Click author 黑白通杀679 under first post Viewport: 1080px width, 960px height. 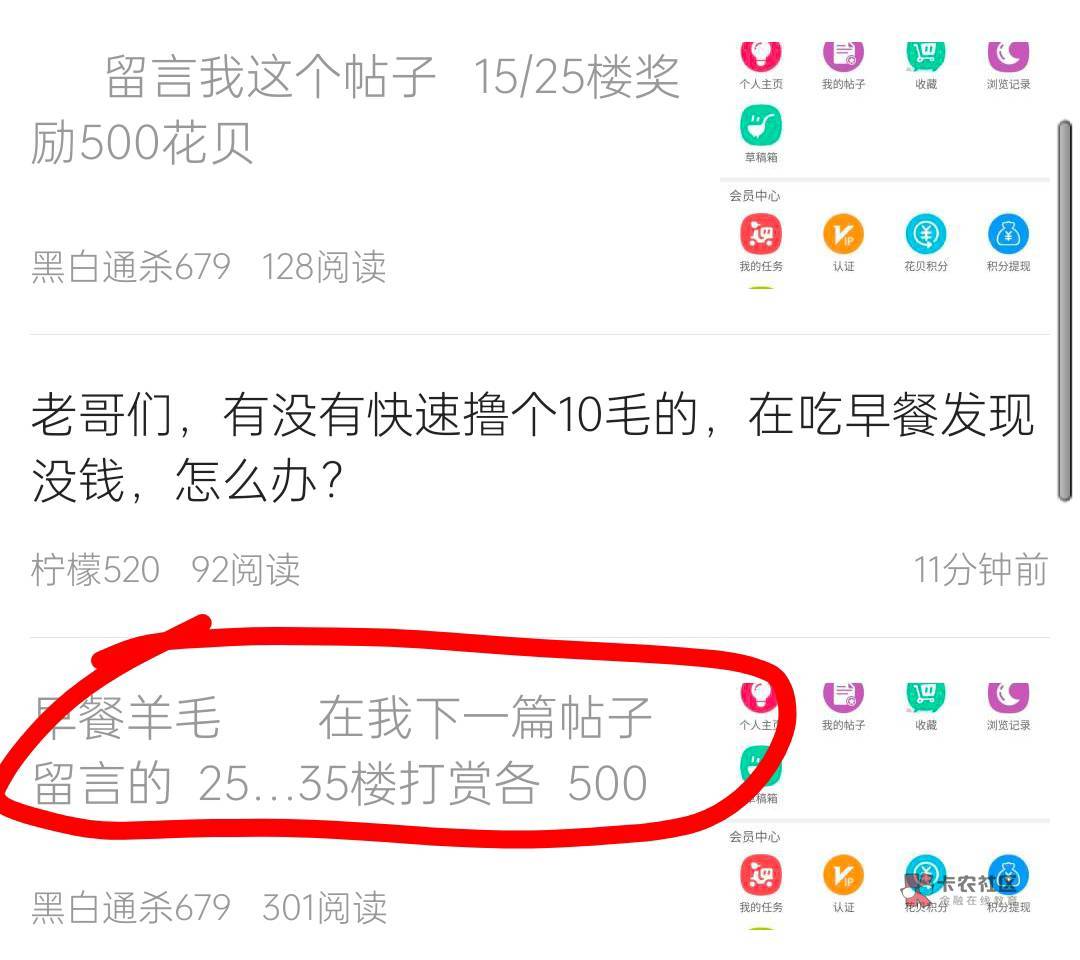130,267
